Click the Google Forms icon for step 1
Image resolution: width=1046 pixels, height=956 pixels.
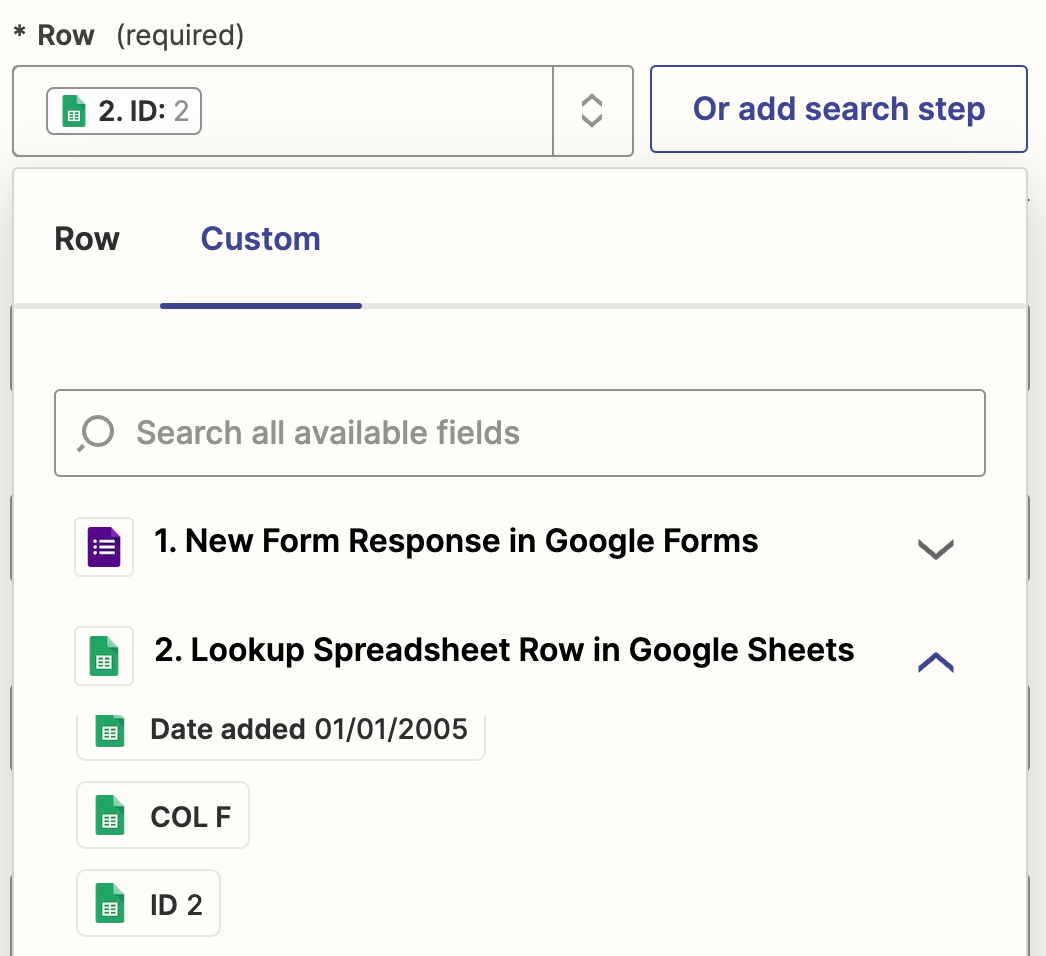[x=104, y=547]
